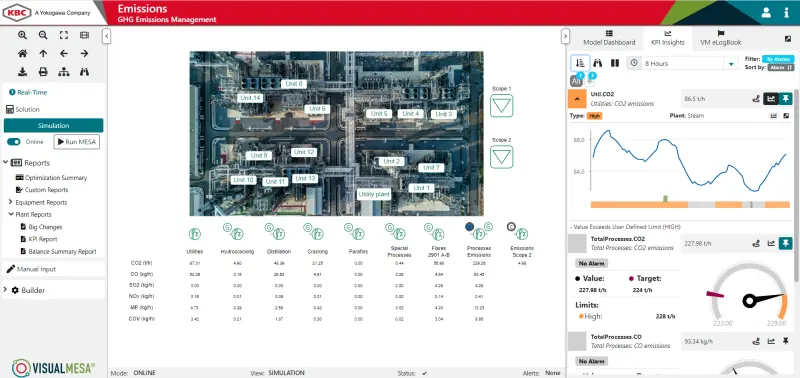The width and height of the screenshot is (800, 378).
Task: Open the Big Changes report
Action: click(41, 227)
